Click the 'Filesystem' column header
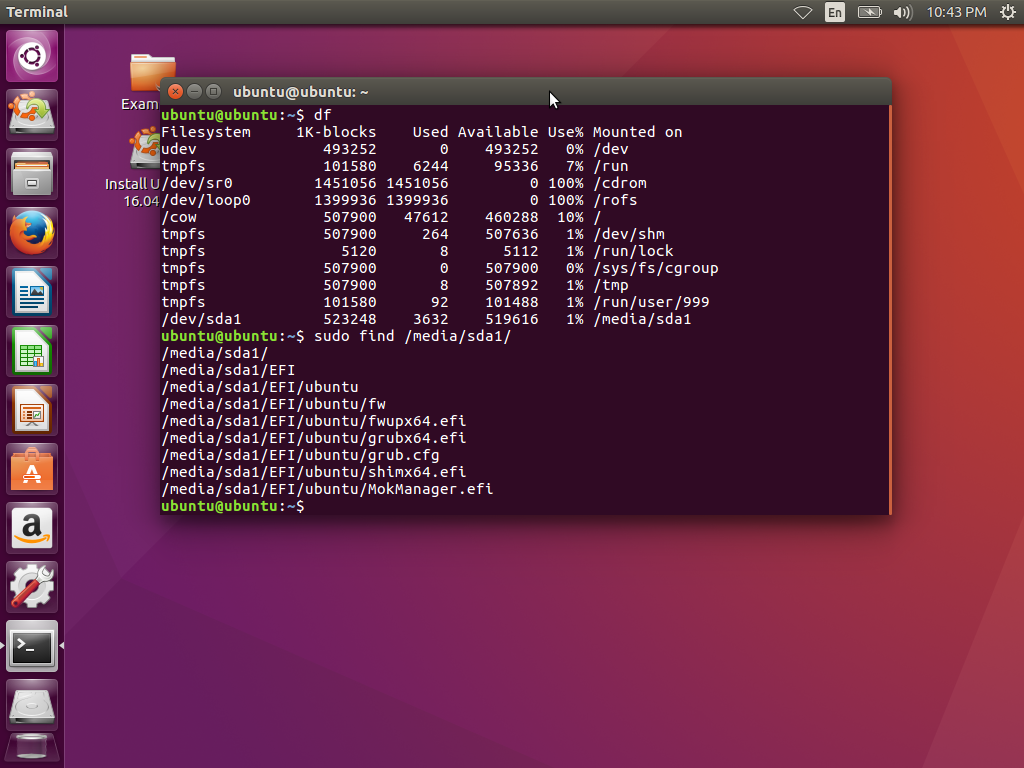 pos(206,133)
